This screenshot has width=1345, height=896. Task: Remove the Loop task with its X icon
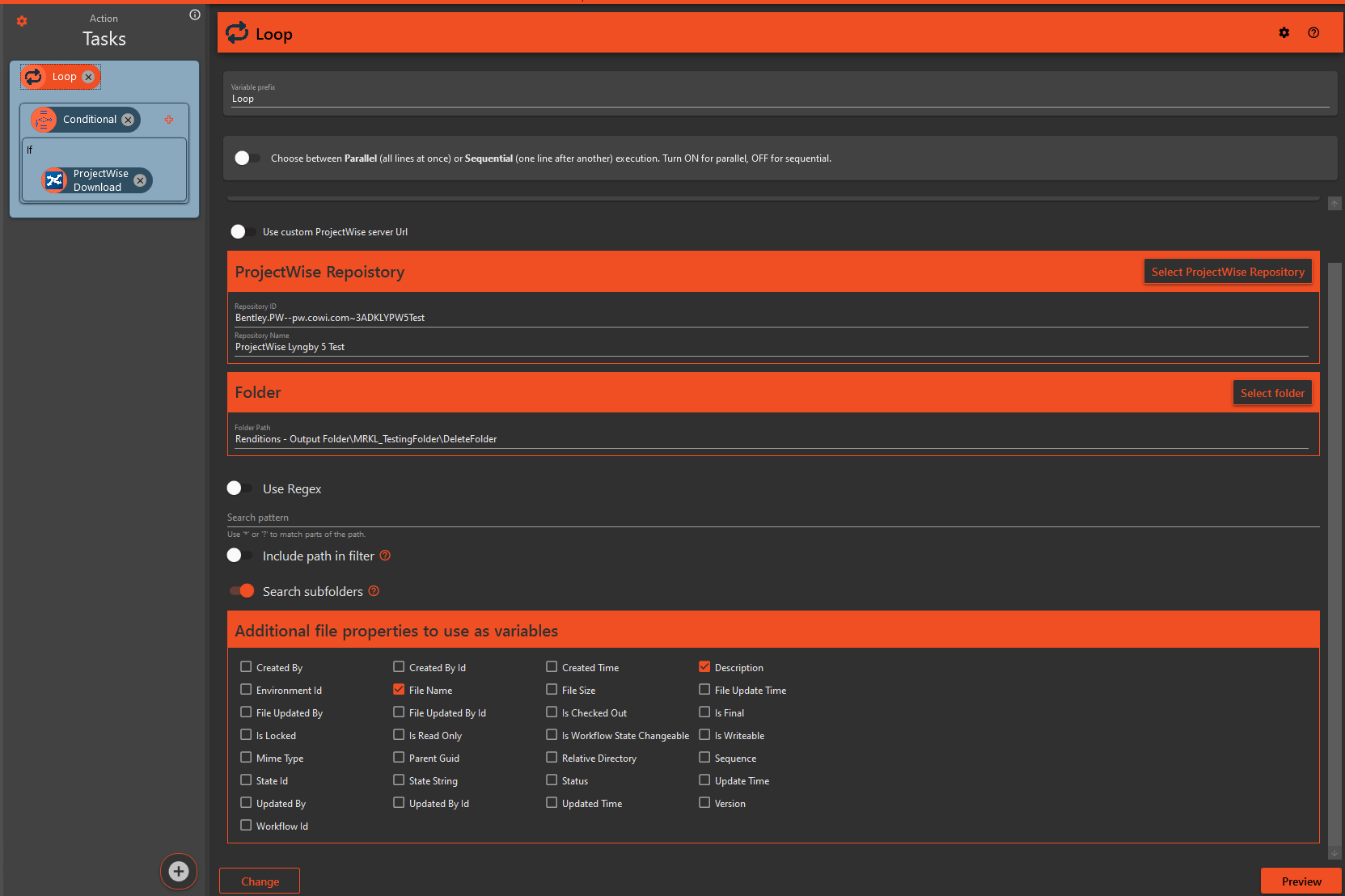pyautogui.click(x=89, y=77)
